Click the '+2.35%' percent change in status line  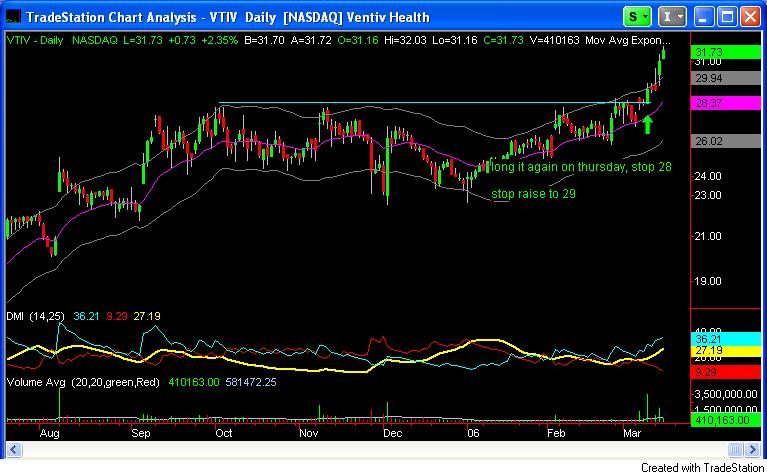219,41
